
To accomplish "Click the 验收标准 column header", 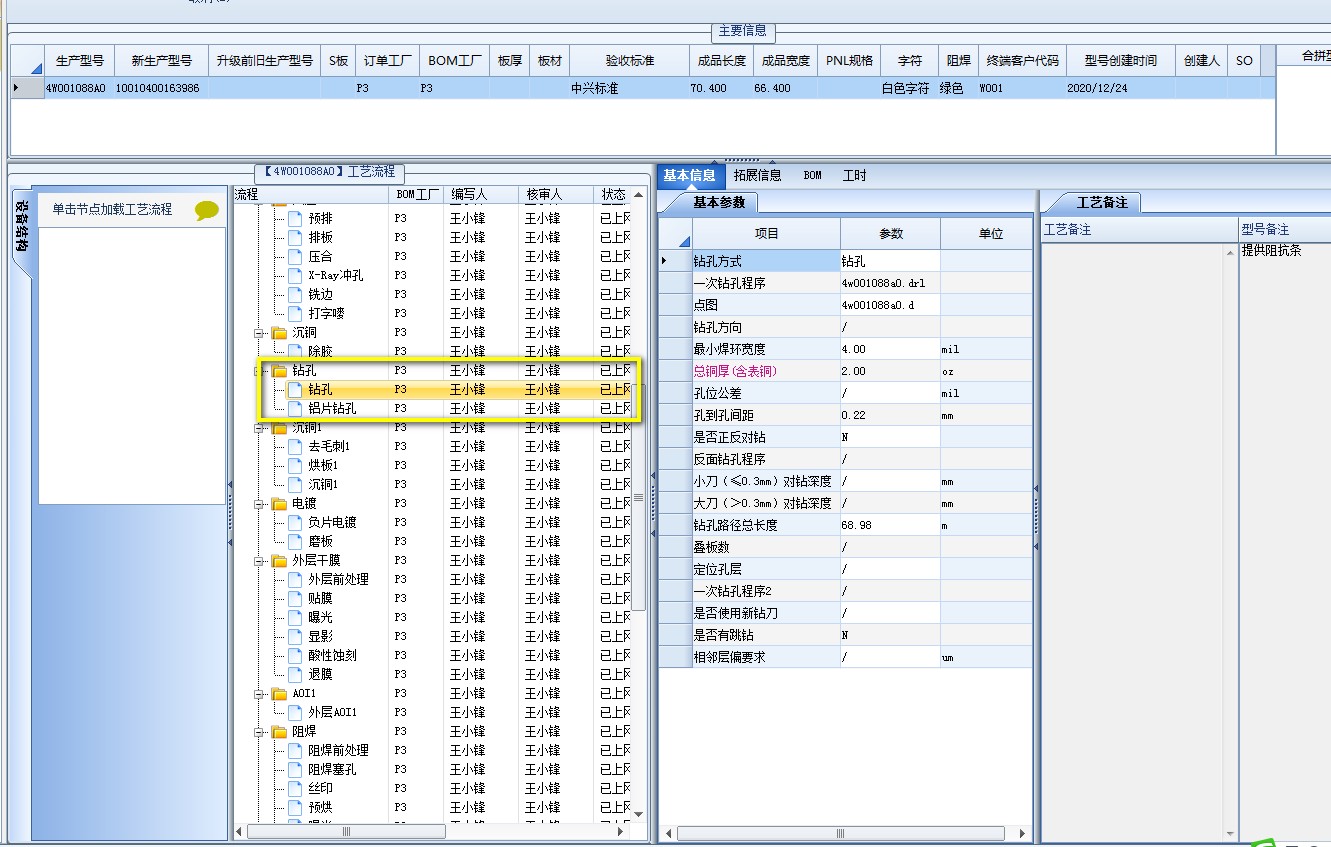I will point(630,60).
